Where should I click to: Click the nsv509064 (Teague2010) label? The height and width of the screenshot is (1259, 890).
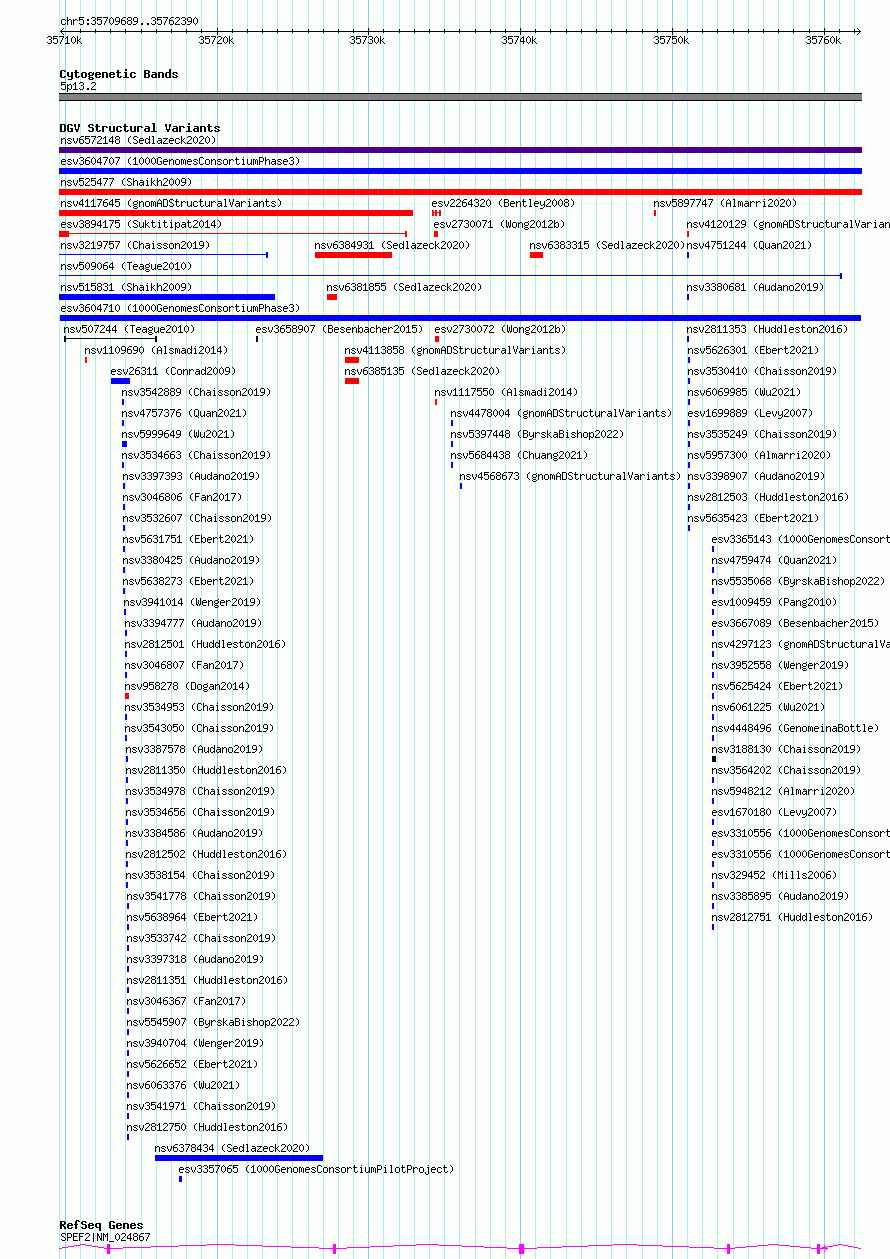125,266
